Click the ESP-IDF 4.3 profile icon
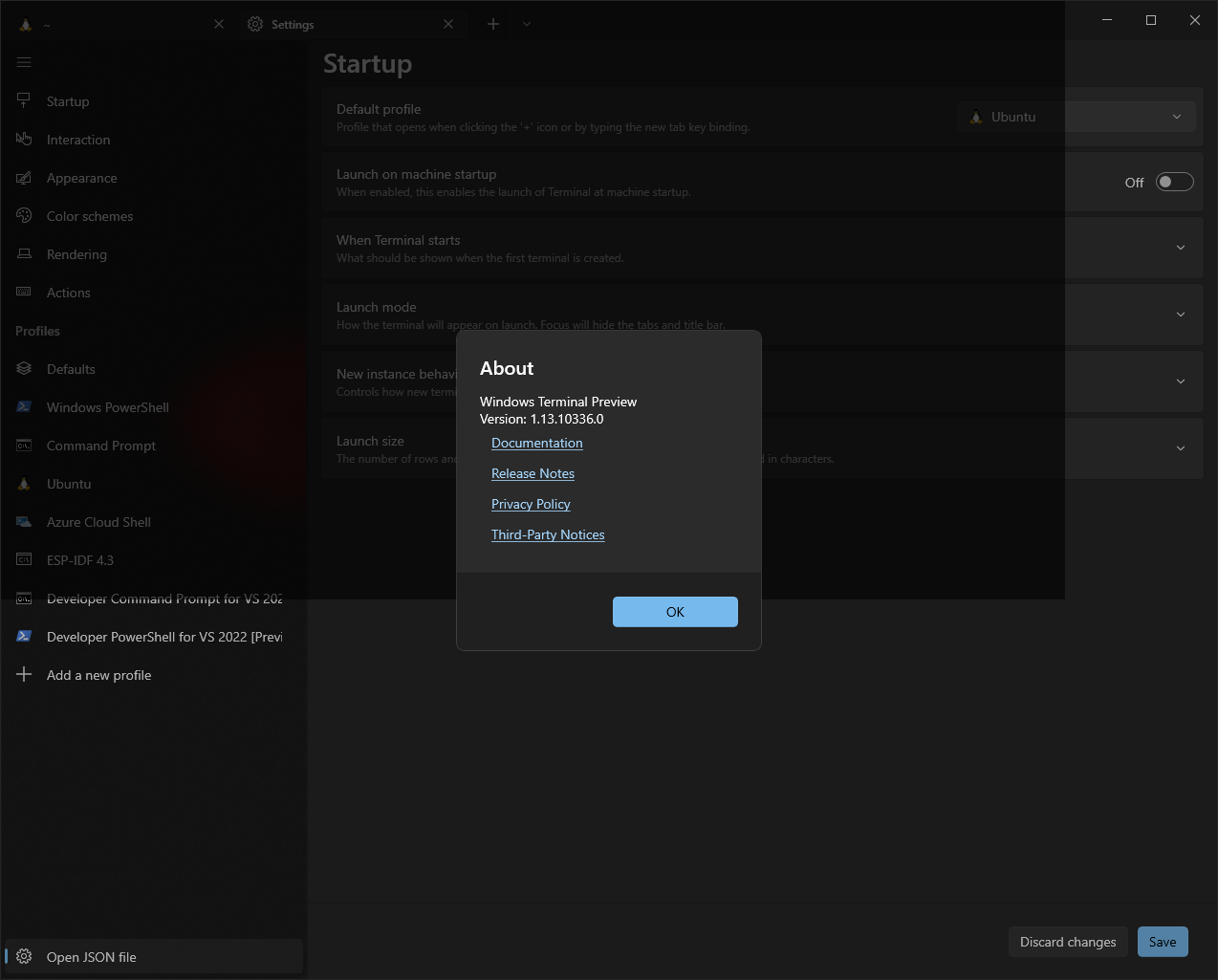 tap(24, 559)
